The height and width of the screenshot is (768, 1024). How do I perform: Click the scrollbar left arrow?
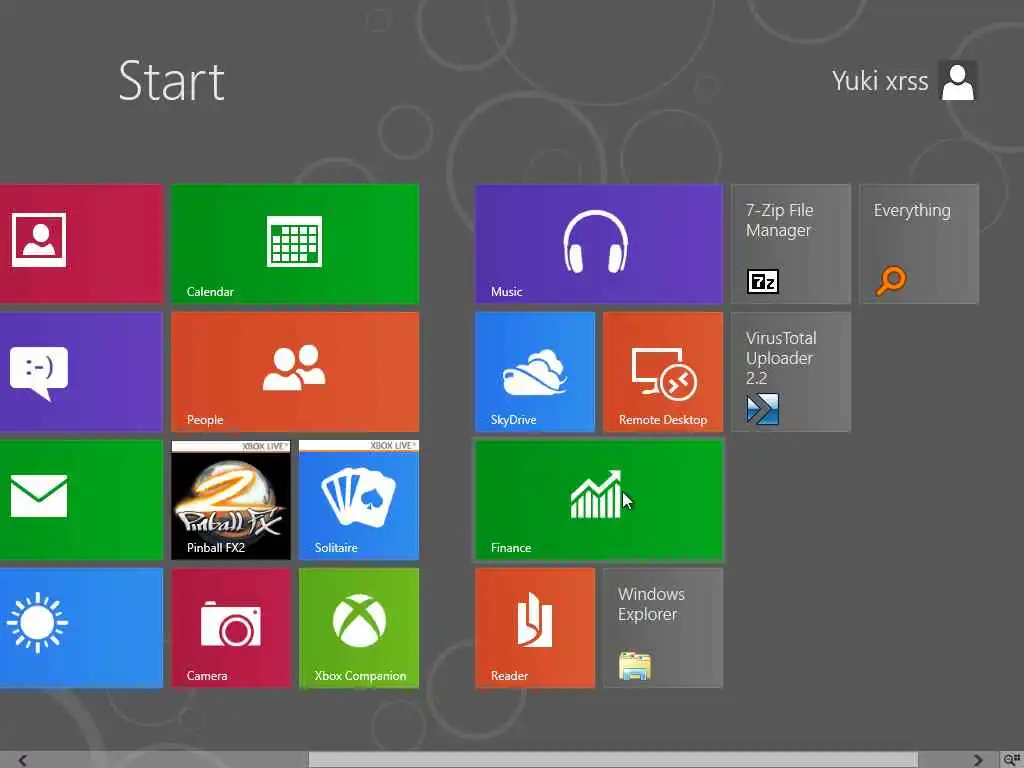coord(23,760)
